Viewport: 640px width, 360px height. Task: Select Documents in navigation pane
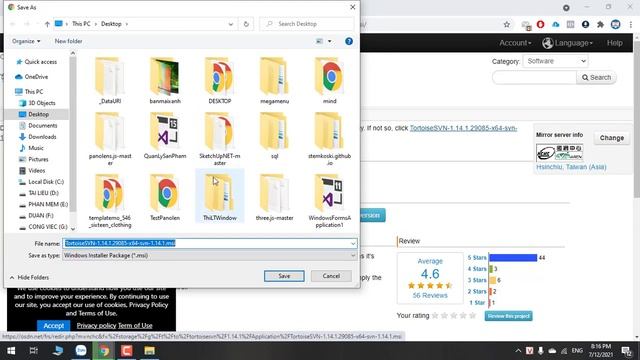pyautogui.click(x=38, y=126)
